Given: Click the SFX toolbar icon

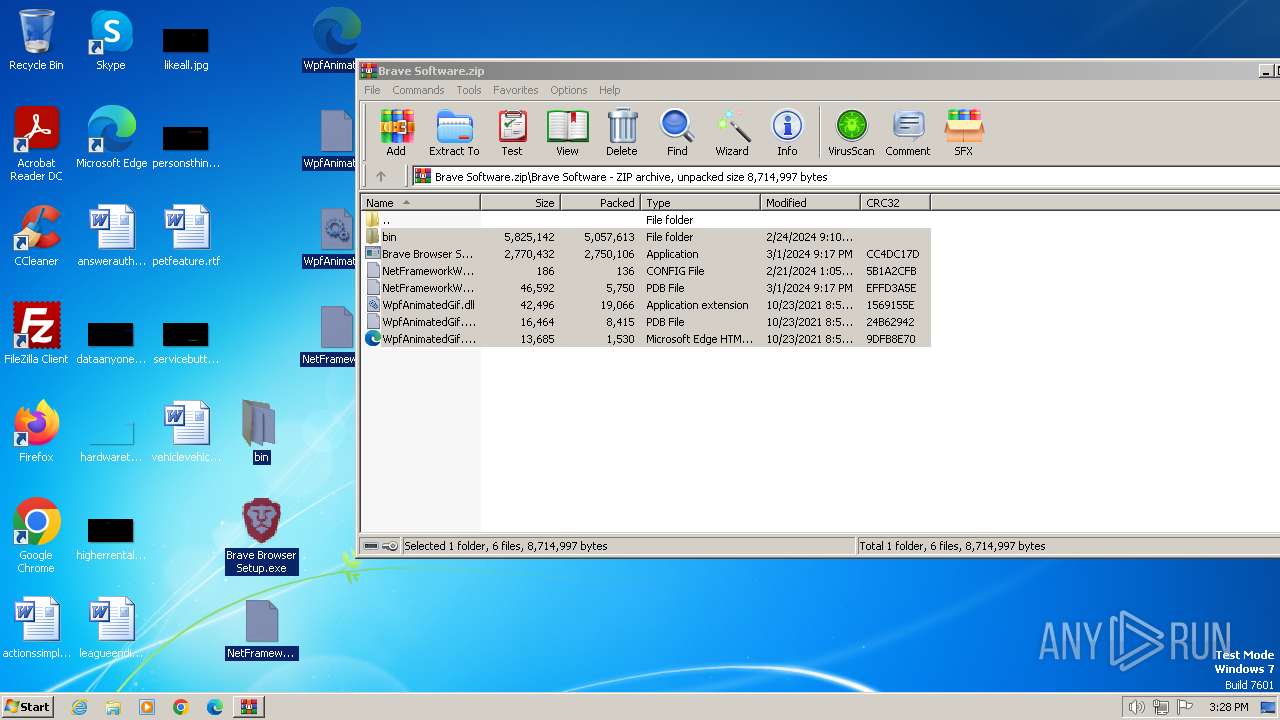Looking at the screenshot, I should click(963, 133).
